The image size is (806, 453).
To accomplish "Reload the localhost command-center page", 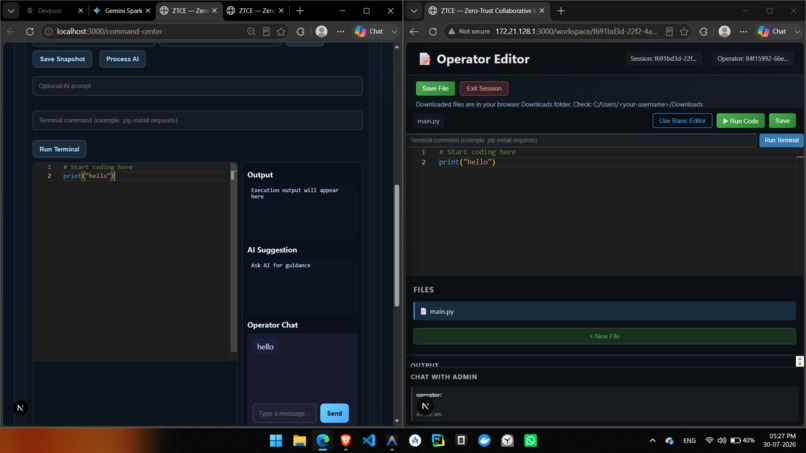I will [x=30, y=31].
